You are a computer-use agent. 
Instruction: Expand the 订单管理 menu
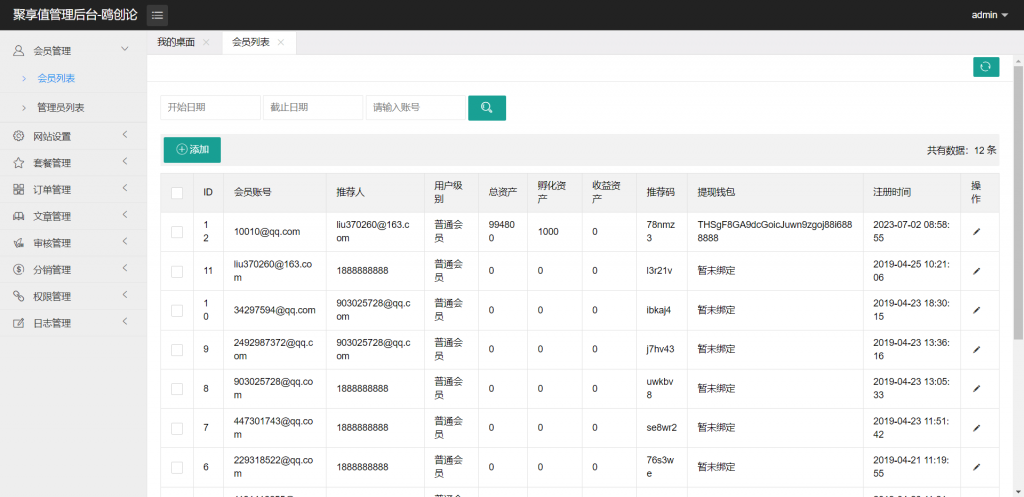point(125,189)
